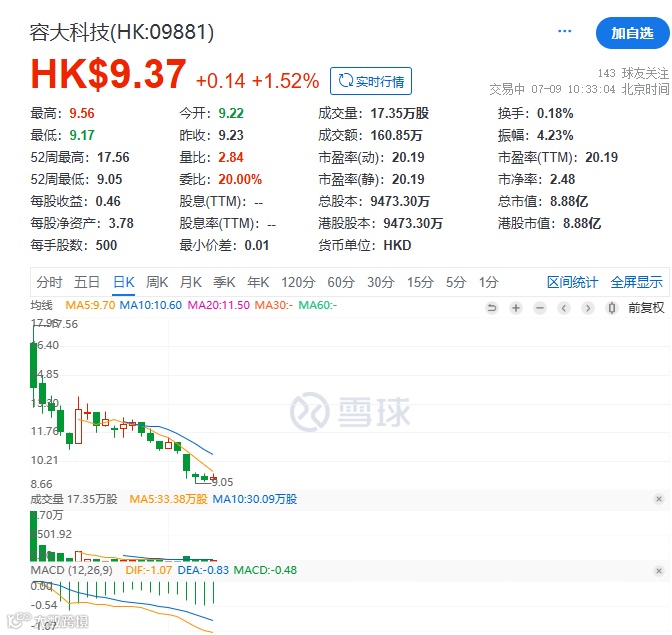Click the 市净率 2.48 value
Viewport: 672px width, 635px height.
coord(562,179)
